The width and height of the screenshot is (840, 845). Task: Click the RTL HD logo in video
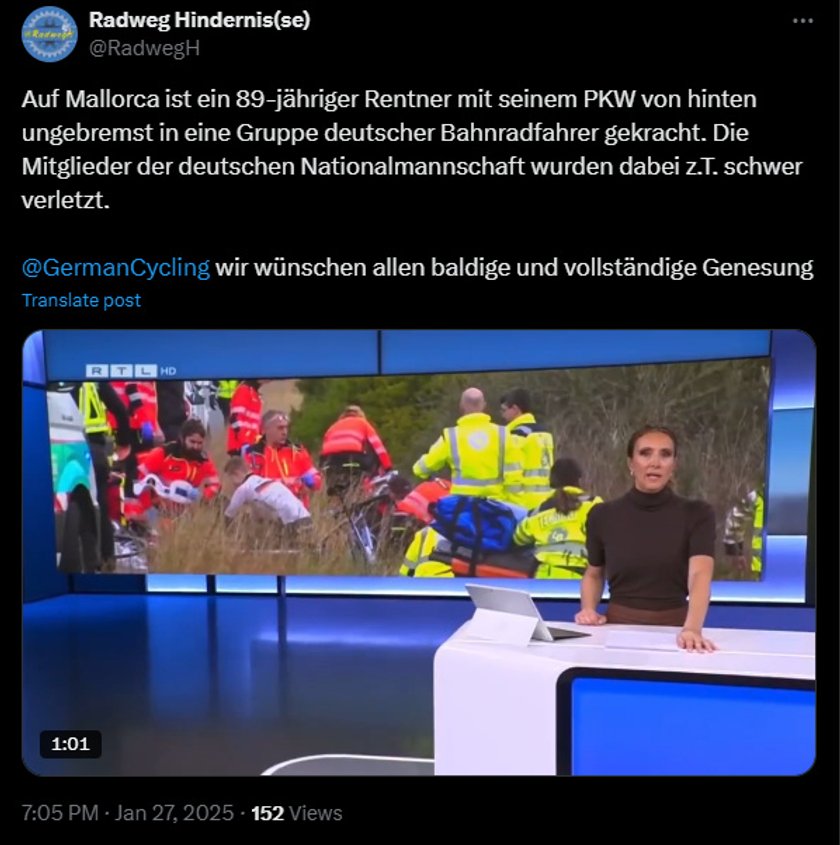pos(131,371)
